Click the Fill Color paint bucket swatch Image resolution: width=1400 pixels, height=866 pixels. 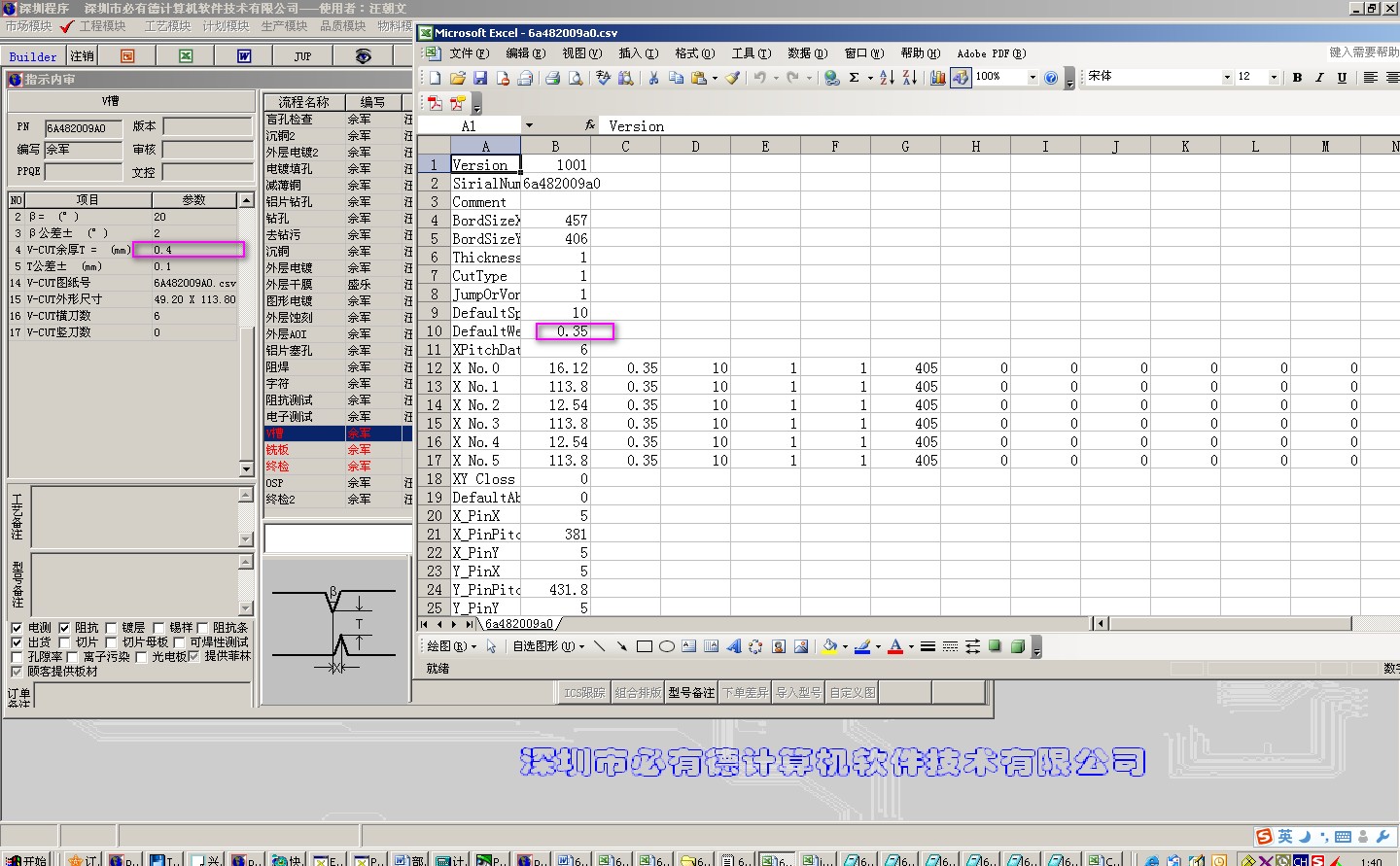pos(829,646)
